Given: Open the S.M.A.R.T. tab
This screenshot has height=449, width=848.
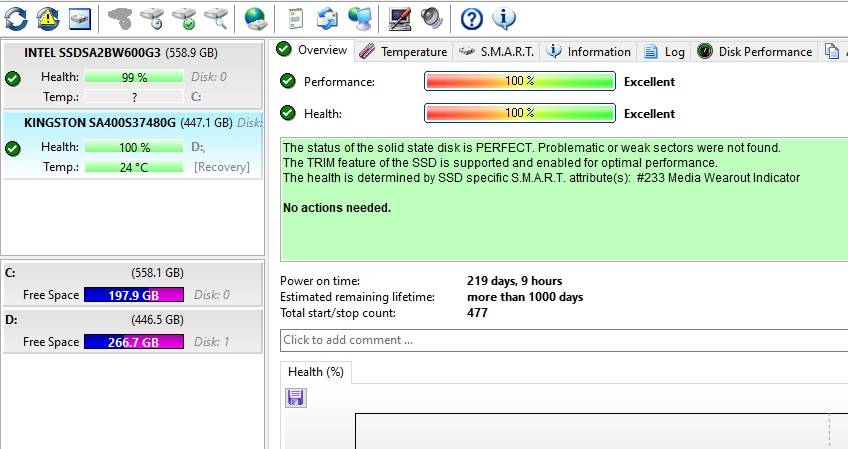Looking at the screenshot, I should (x=496, y=51).
